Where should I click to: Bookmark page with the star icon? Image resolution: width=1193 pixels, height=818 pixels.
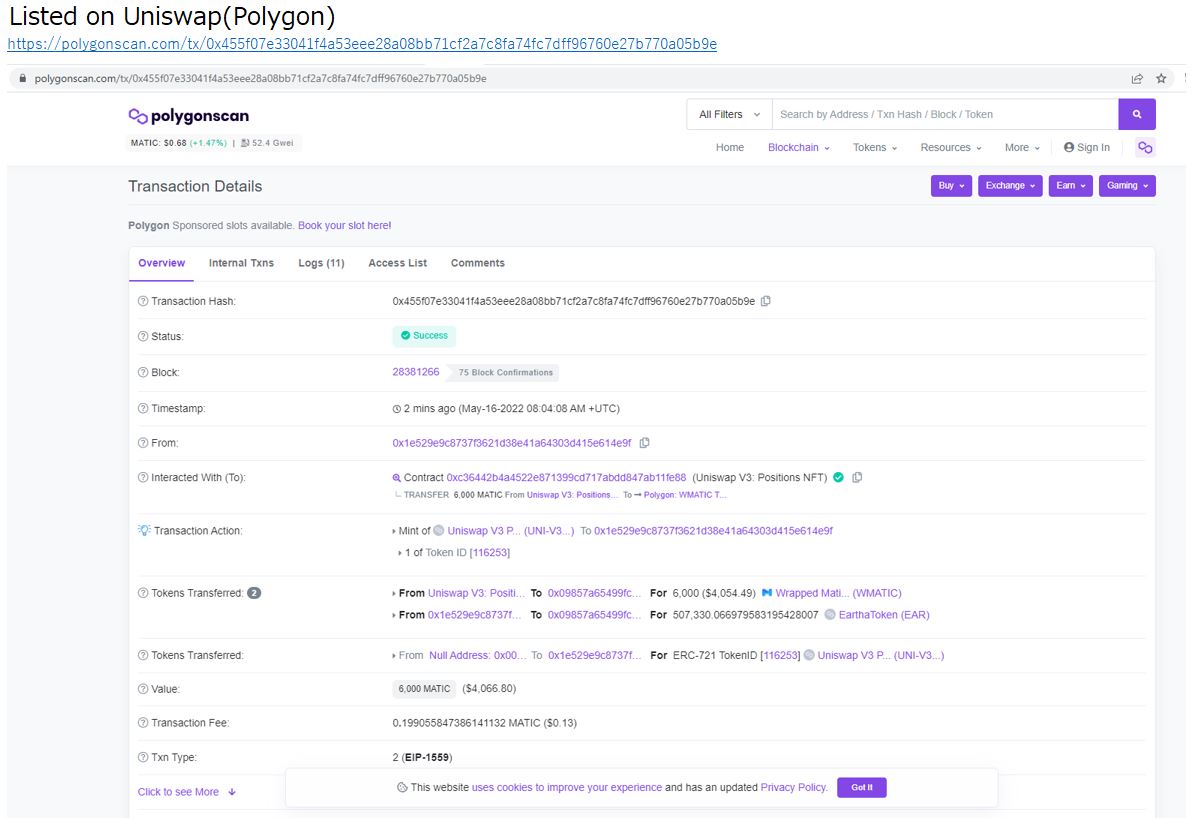(x=1161, y=78)
